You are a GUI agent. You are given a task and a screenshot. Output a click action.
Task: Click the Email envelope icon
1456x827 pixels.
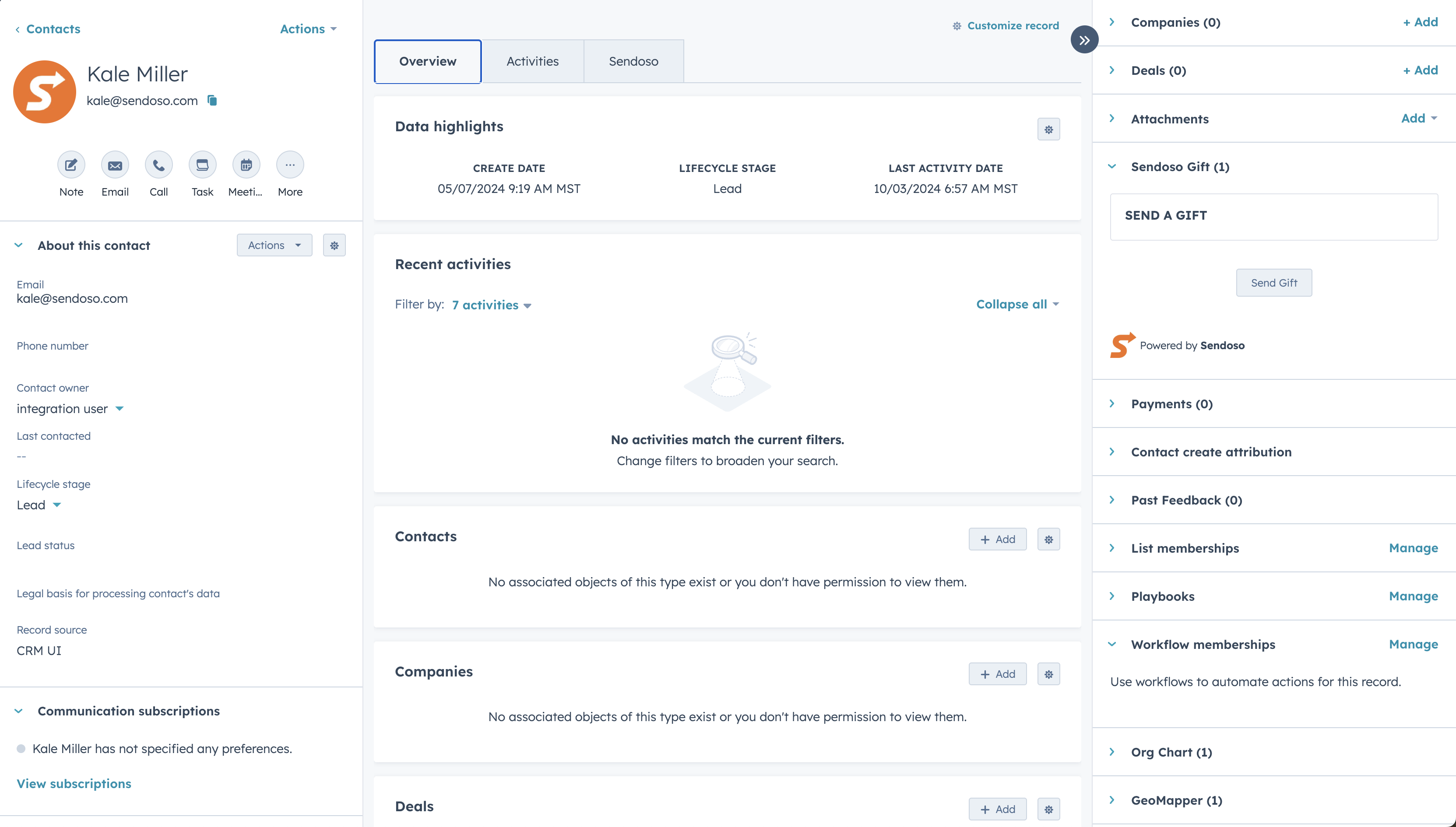(115, 165)
